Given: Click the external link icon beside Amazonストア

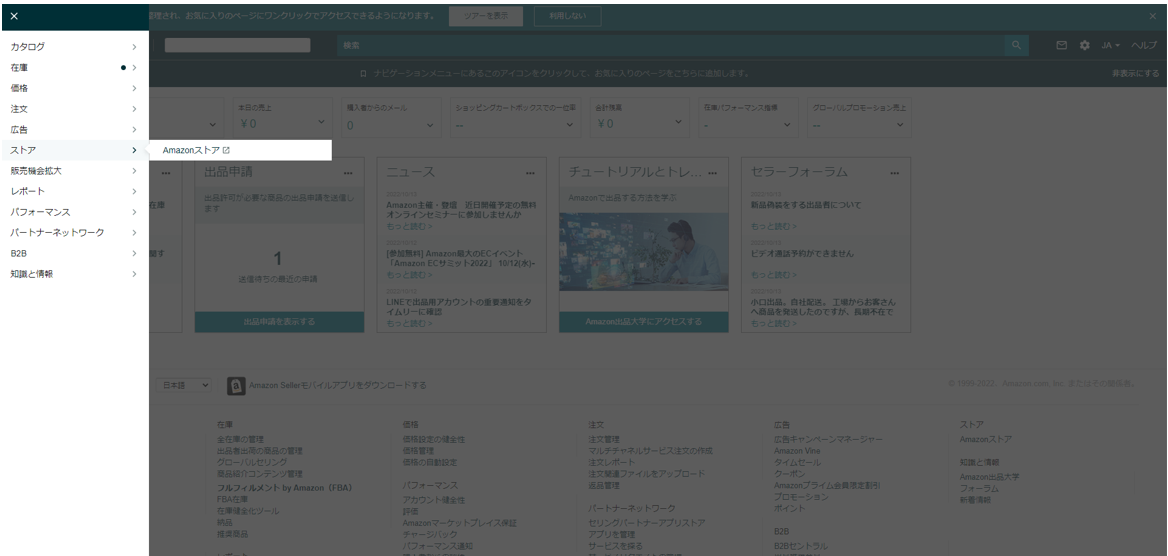Looking at the screenshot, I should 226,151.
